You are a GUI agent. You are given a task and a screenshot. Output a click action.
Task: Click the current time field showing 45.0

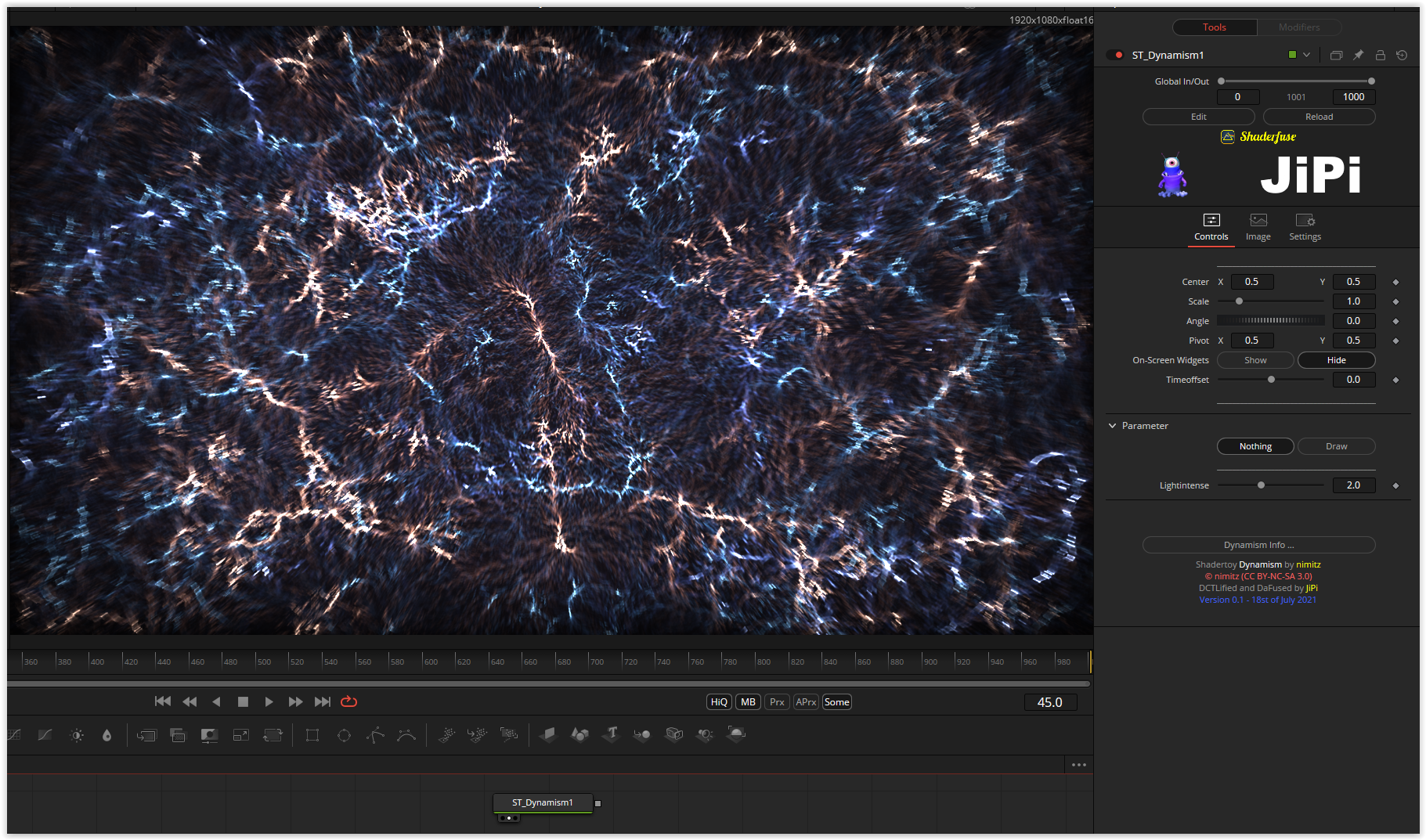pos(1050,702)
